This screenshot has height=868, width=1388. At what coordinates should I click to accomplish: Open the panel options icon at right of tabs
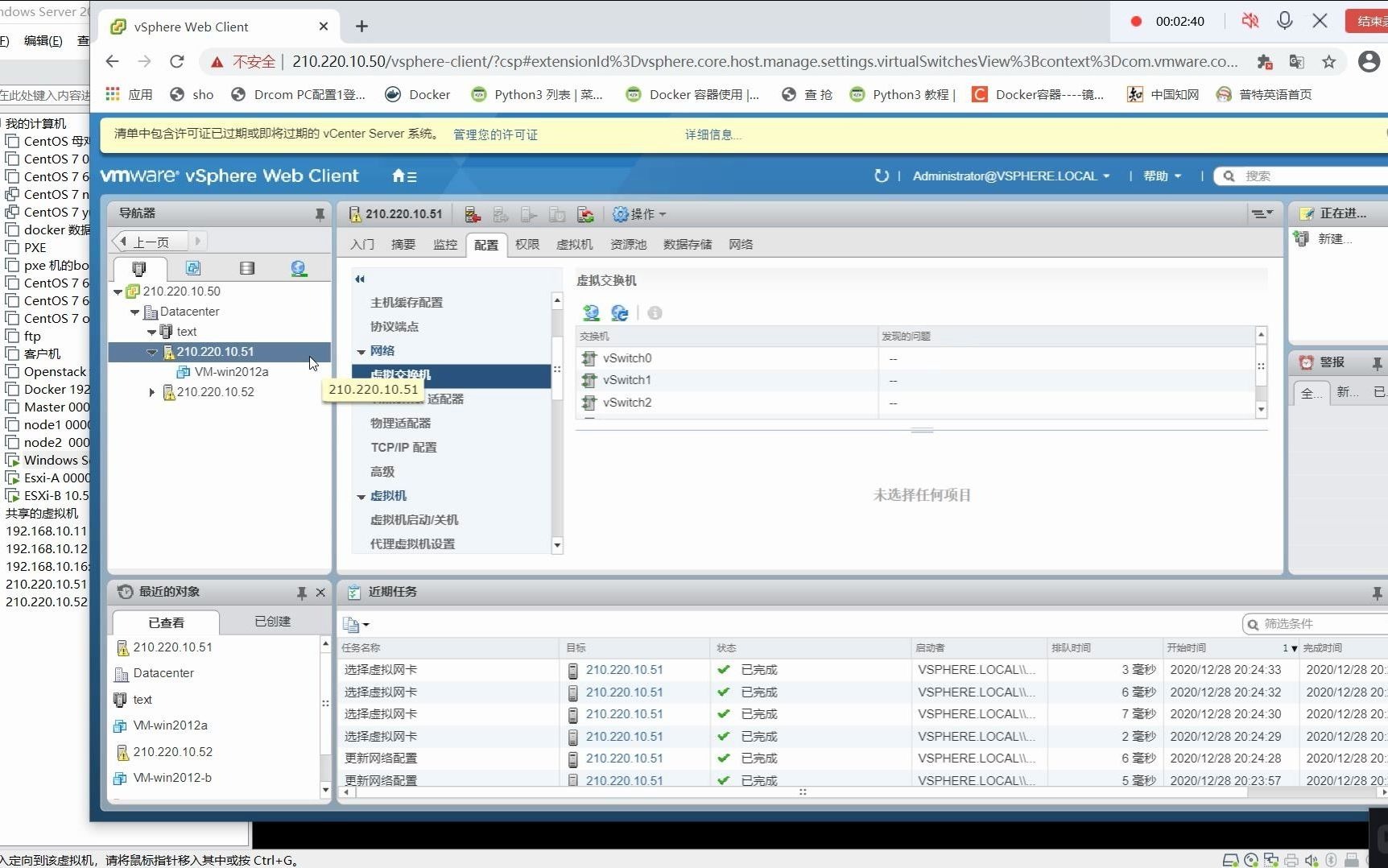1262,213
